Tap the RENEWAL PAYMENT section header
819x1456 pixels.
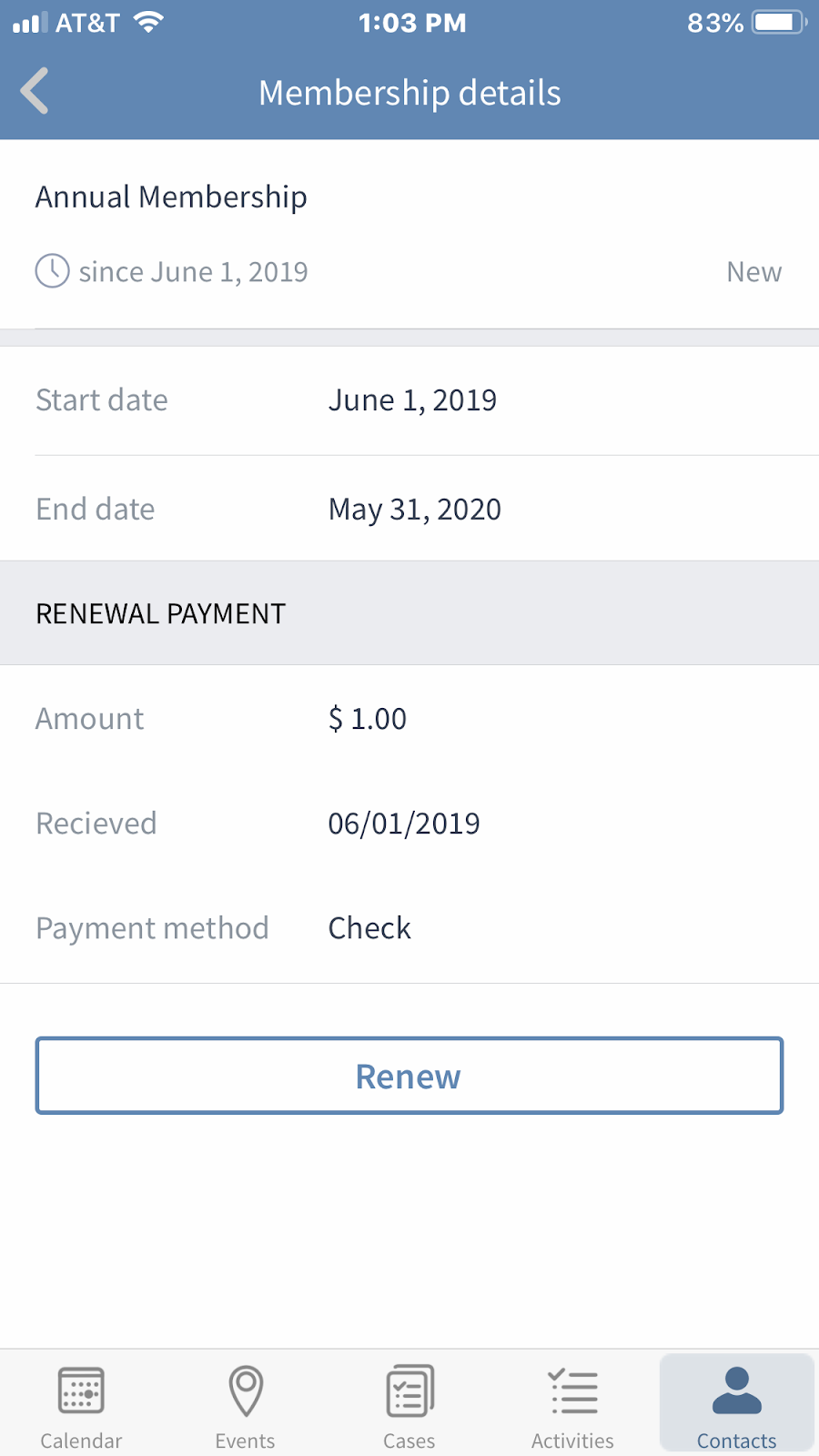click(x=160, y=614)
